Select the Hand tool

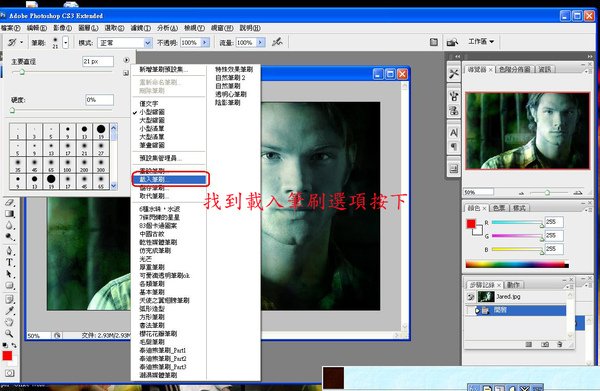[x=10, y=322]
